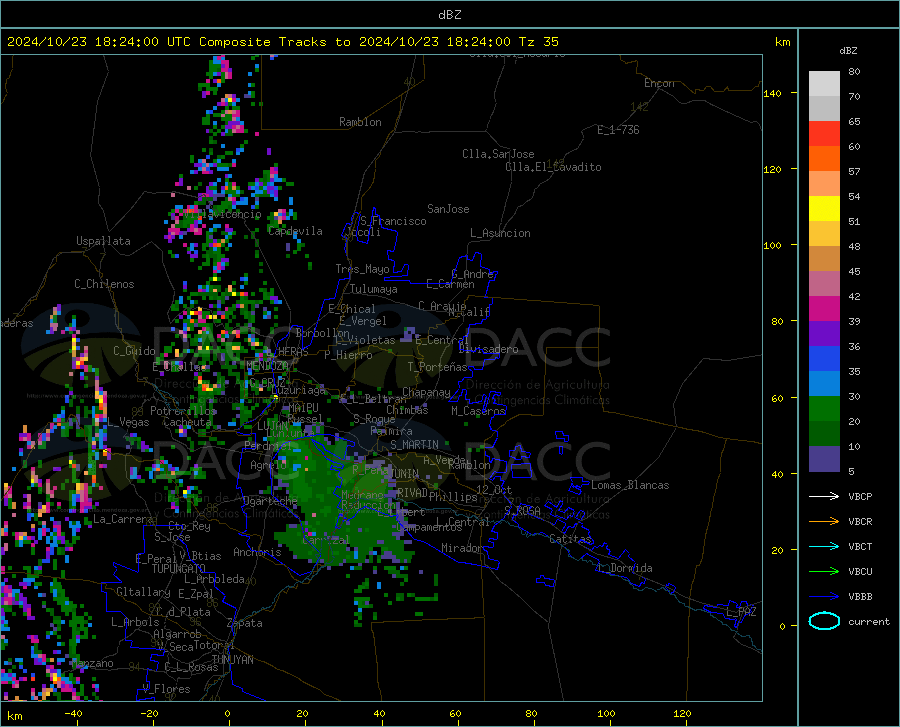Click the Capdevila map label
This screenshot has height=727, width=900.
tap(295, 231)
